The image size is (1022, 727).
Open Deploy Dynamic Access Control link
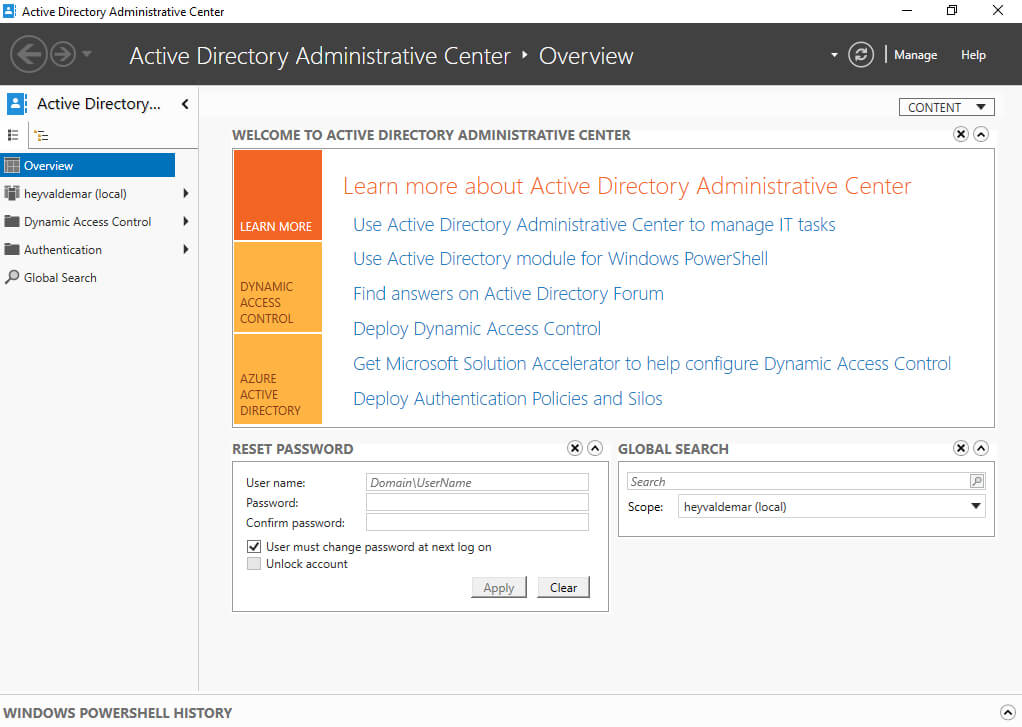tap(477, 329)
